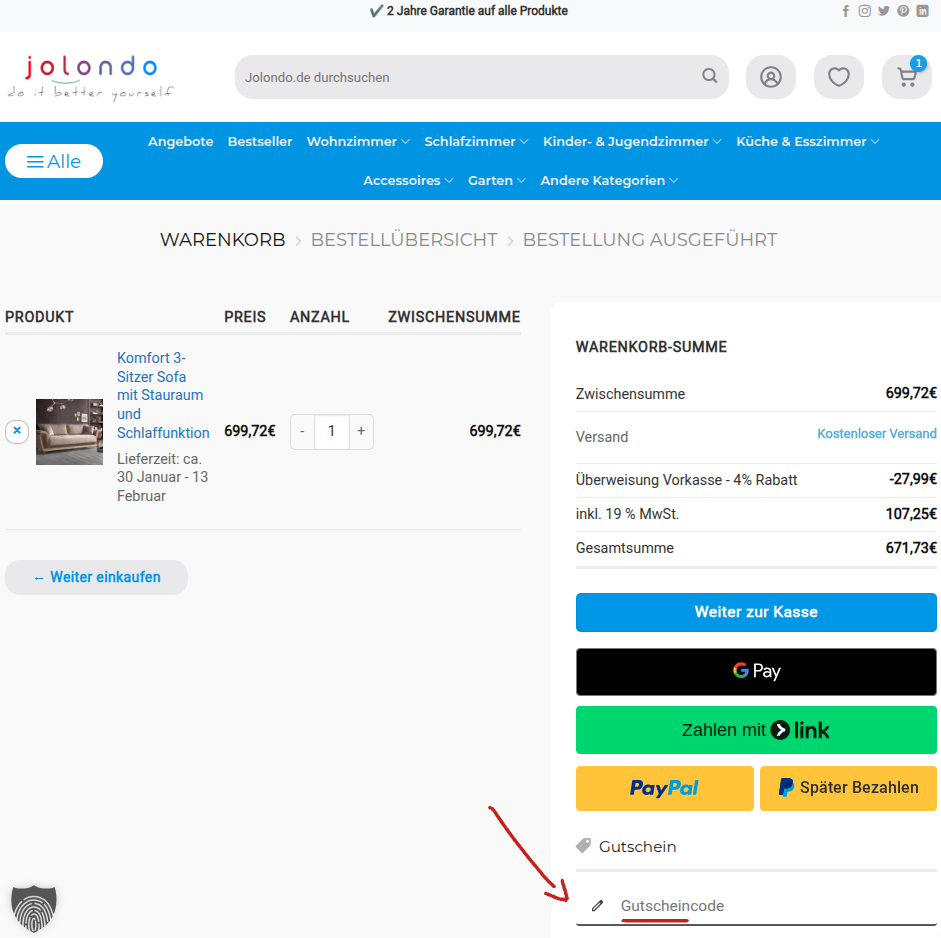Expand the Küche & Esszimmer dropdown

point(806,141)
